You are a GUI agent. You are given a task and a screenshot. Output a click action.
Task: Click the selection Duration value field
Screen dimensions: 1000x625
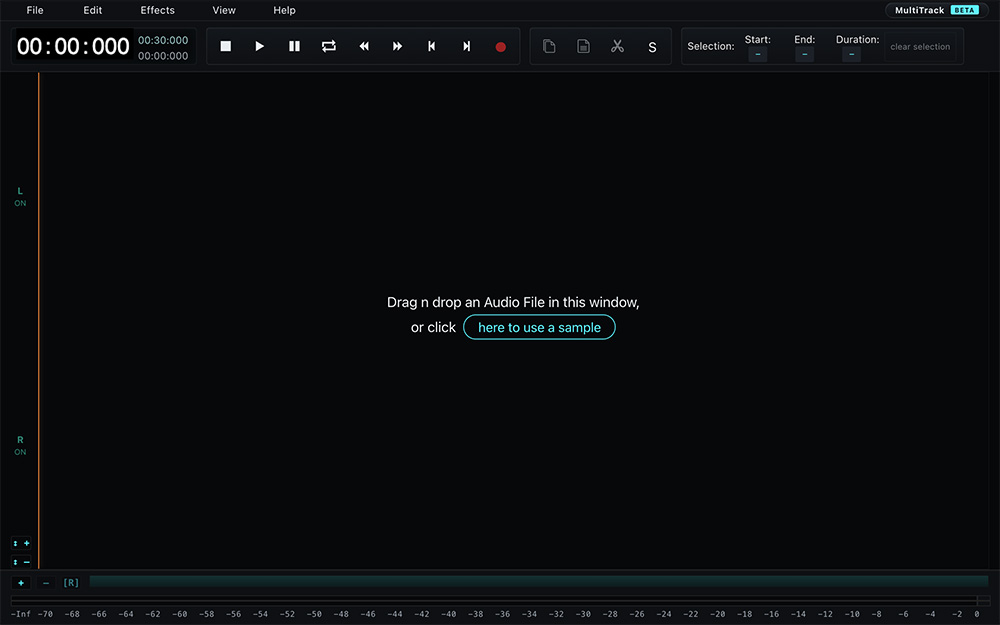(x=851, y=55)
